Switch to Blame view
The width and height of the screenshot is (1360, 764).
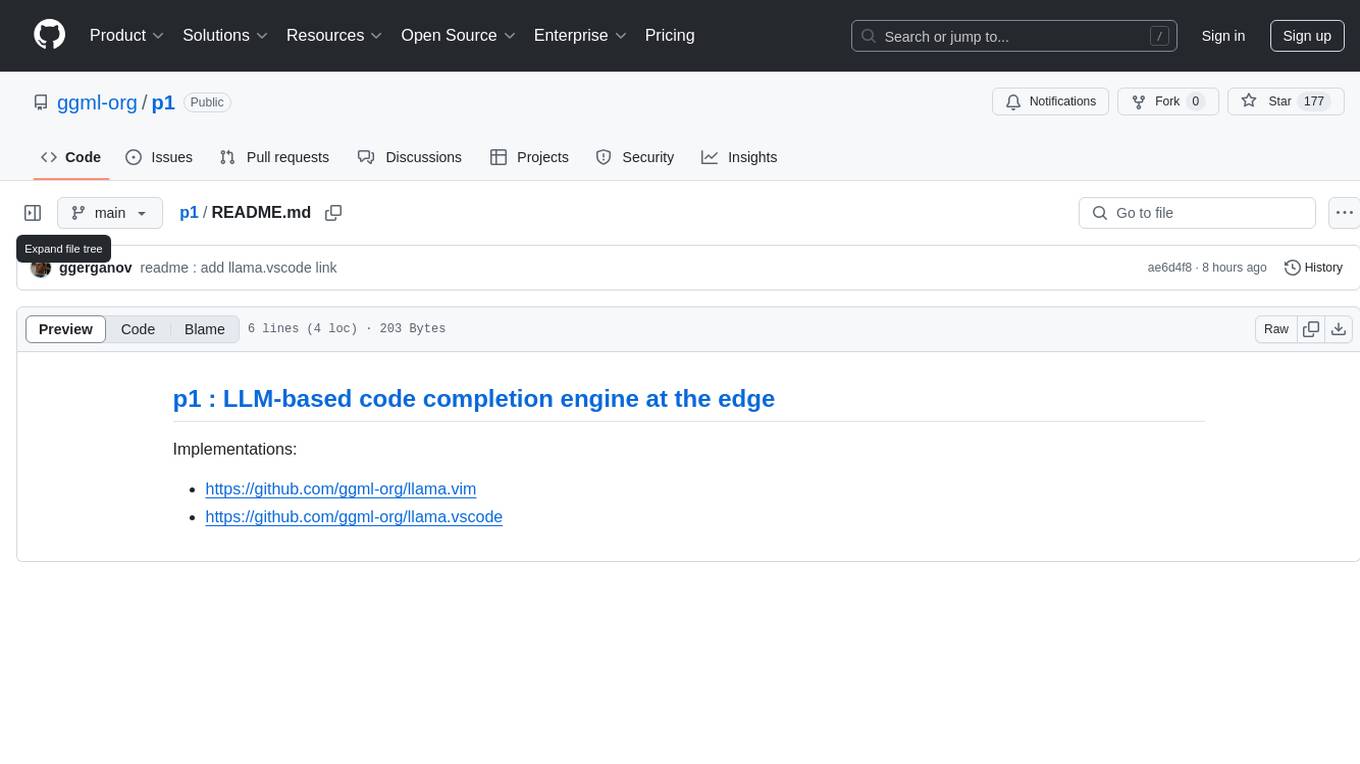pos(205,329)
